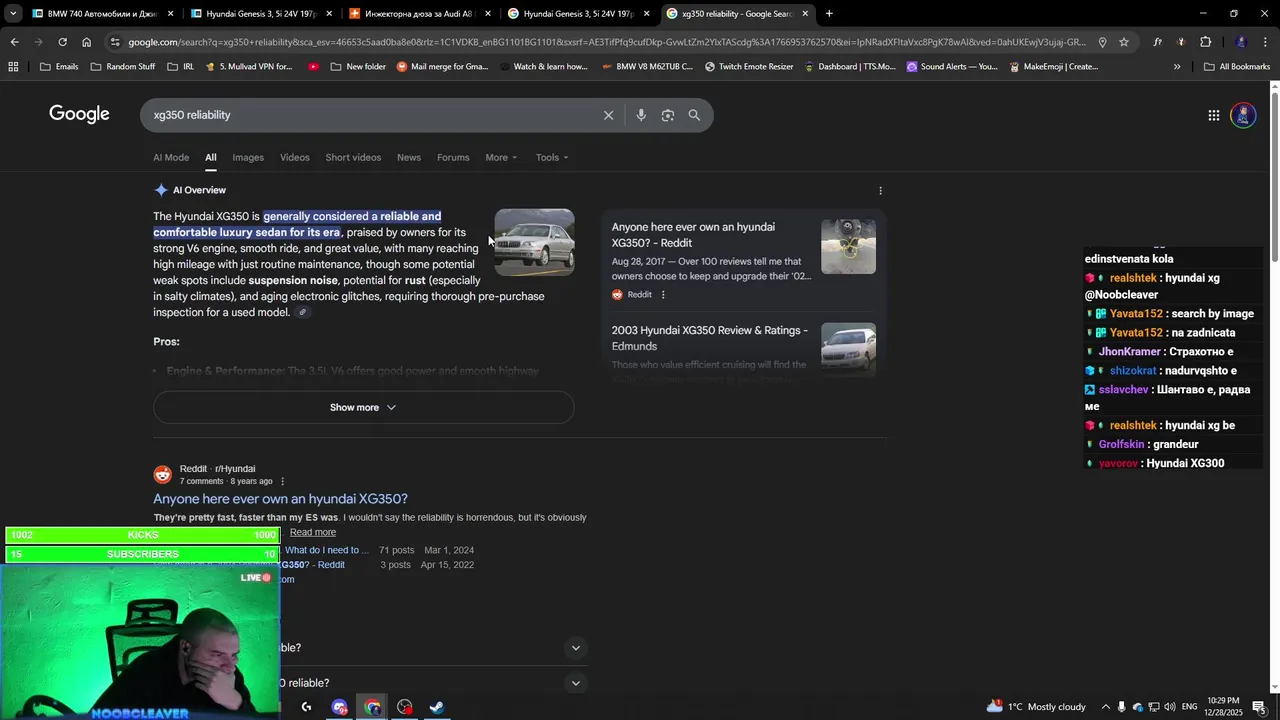Screen dimensions: 1280x720
Task: Go back to the previous page
Action: point(14,42)
